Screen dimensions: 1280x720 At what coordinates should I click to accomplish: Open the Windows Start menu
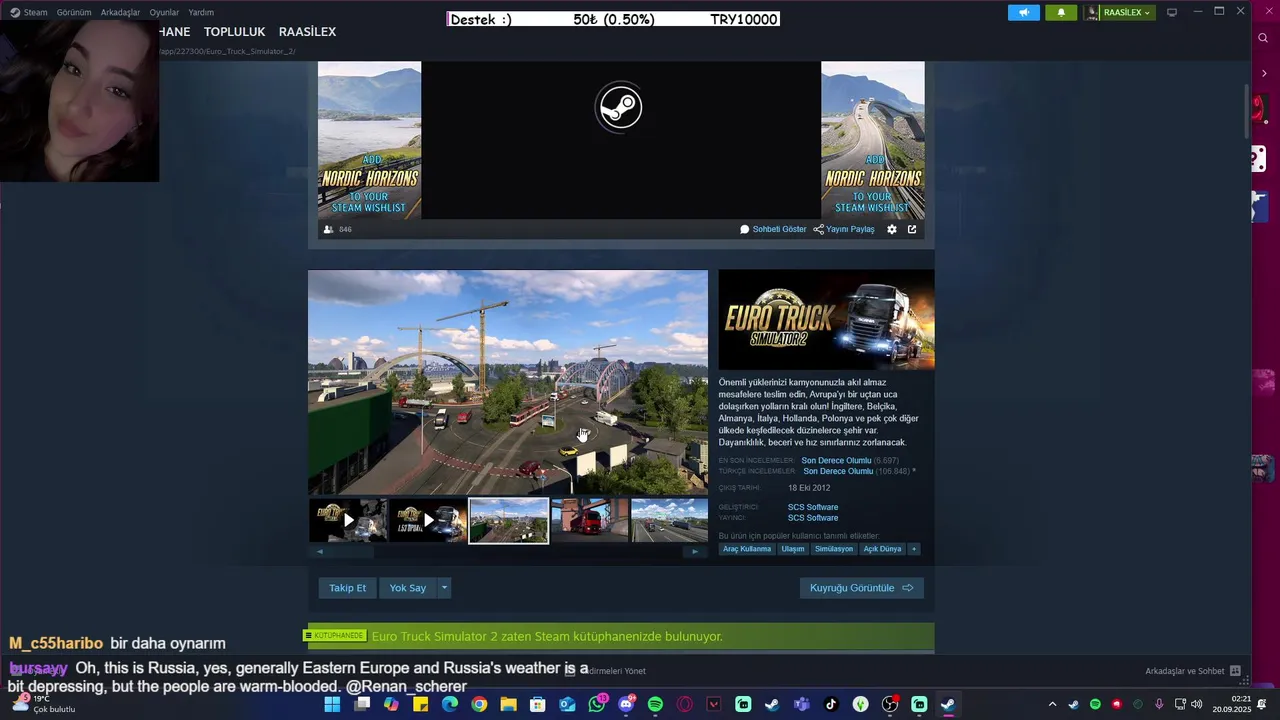[x=332, y=705]
